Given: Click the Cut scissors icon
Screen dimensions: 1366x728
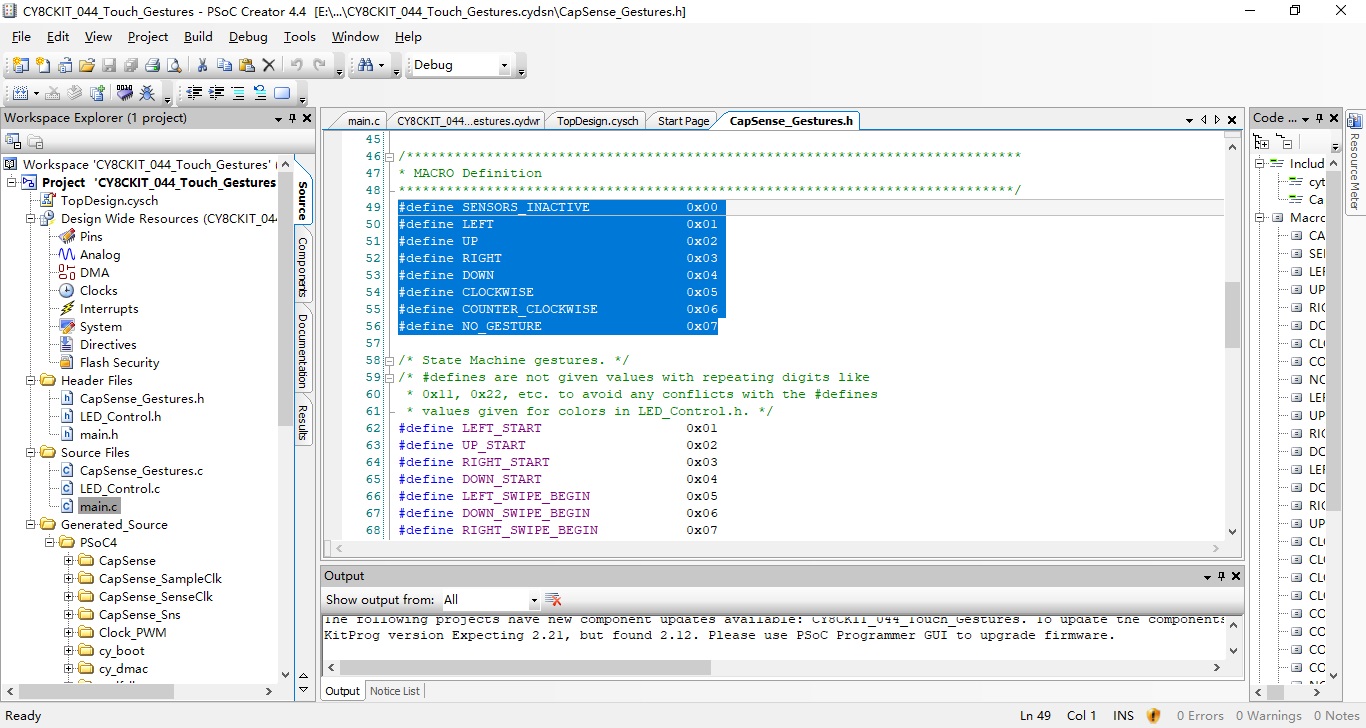Looking at the screenshot, I should 202,65.
